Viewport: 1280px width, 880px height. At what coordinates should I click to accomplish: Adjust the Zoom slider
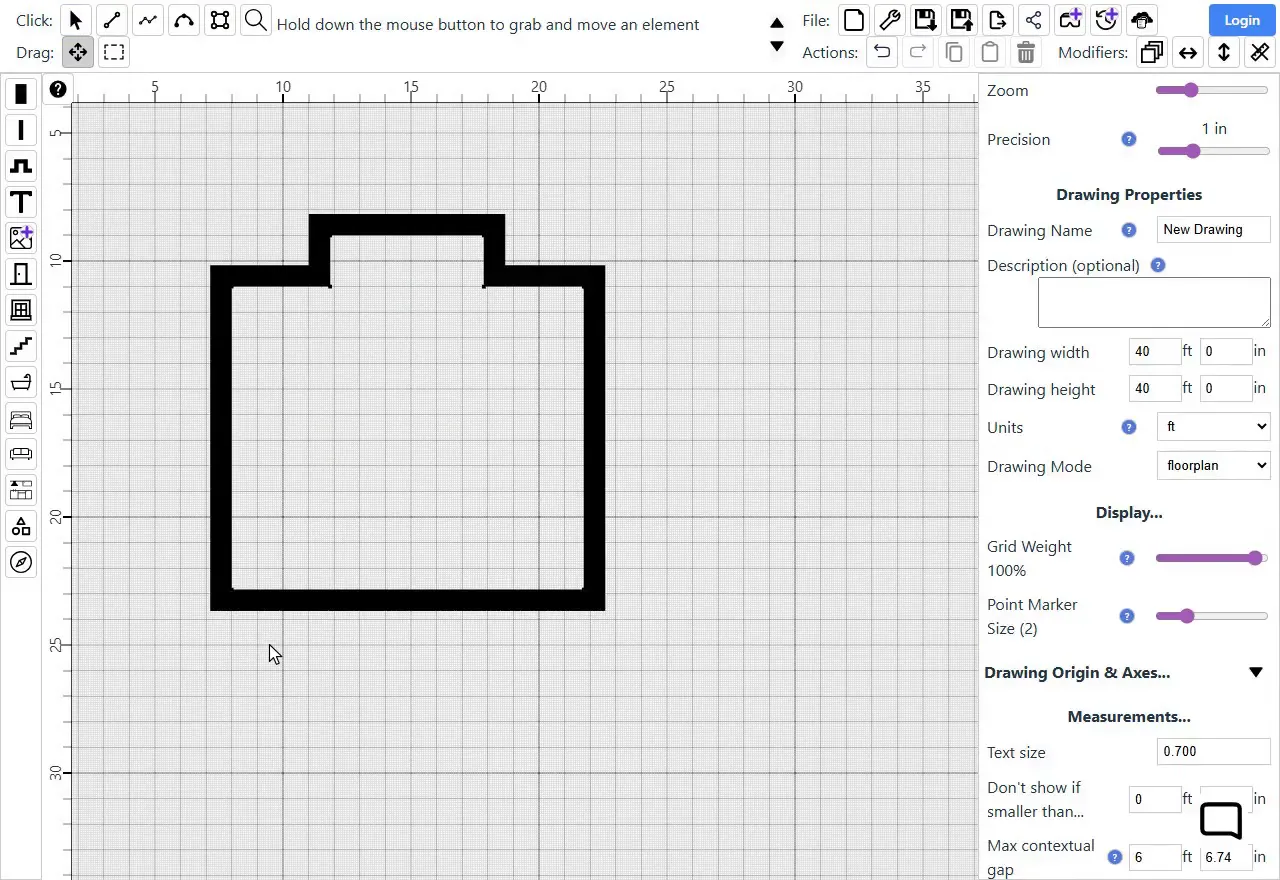tap(1212, 90)
